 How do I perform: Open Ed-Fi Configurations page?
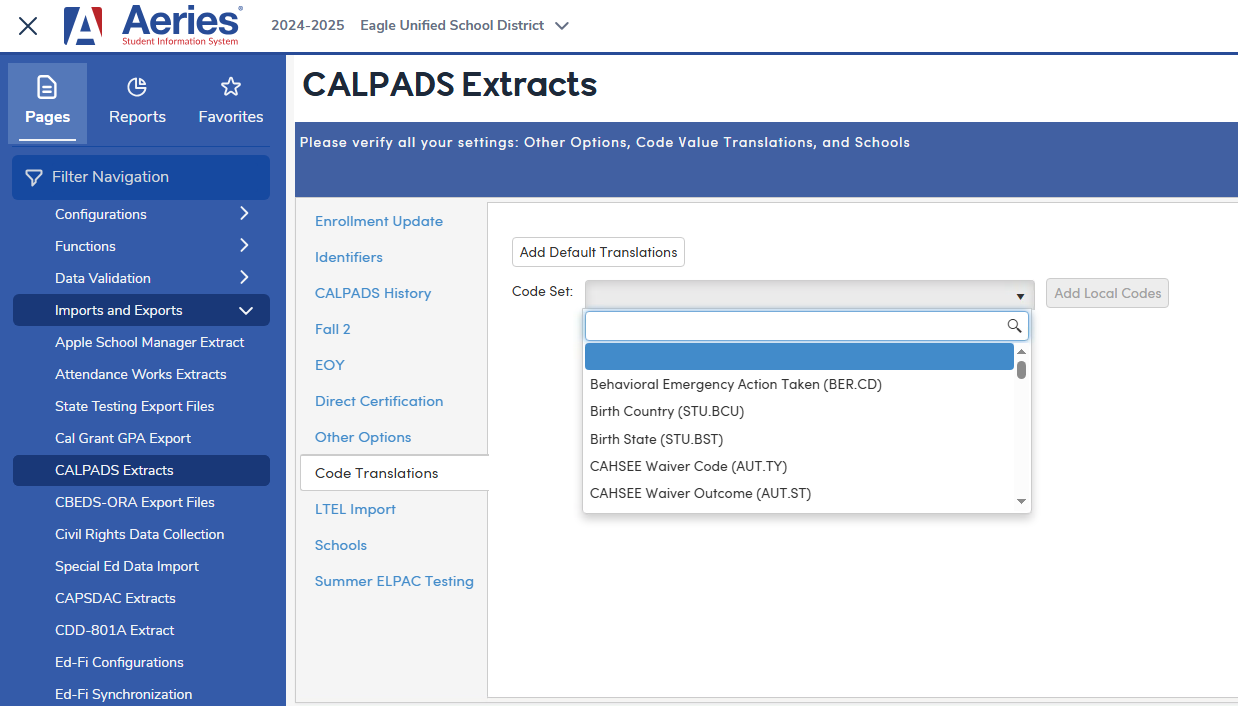(119, 662)
